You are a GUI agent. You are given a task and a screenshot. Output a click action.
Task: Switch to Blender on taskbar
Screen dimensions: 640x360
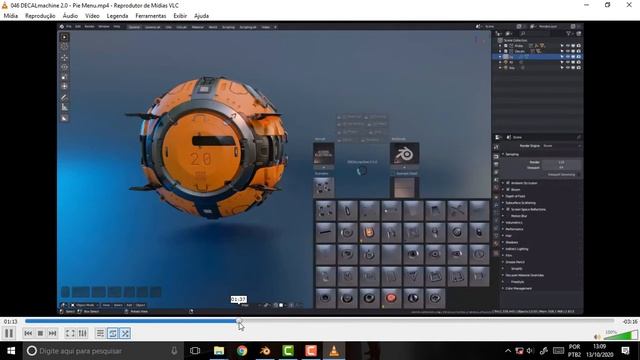[x=264, y=351]
